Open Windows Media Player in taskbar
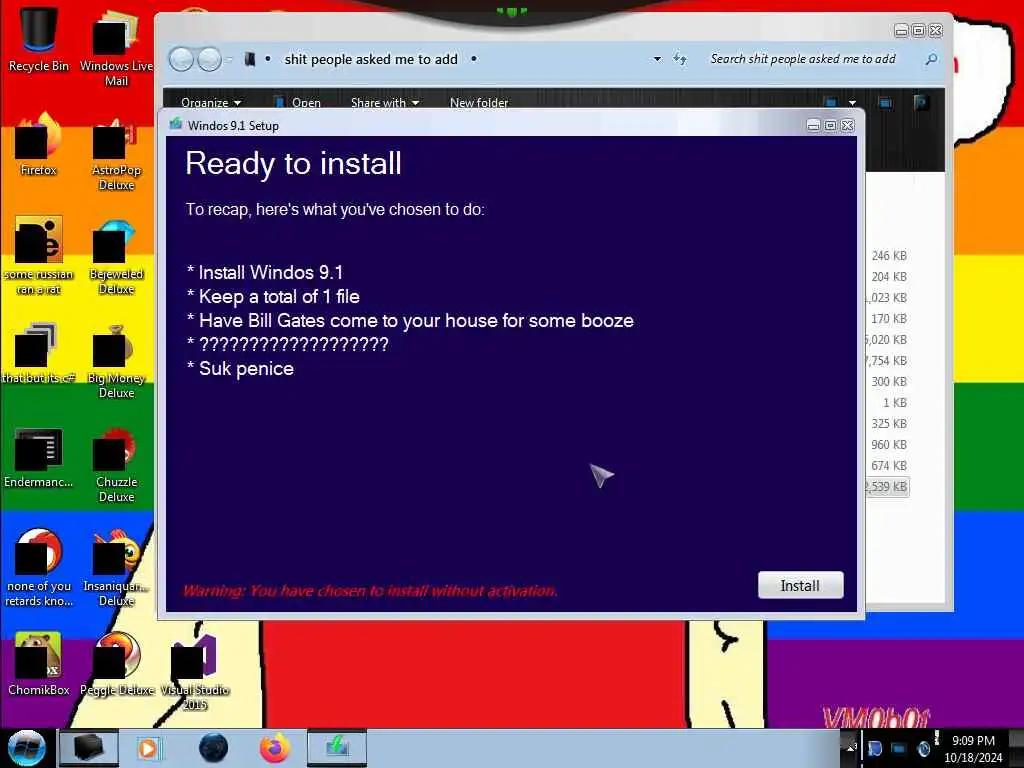Viewport: 1024px width, 768px height. pyautogui.click(x=149, y=748)
